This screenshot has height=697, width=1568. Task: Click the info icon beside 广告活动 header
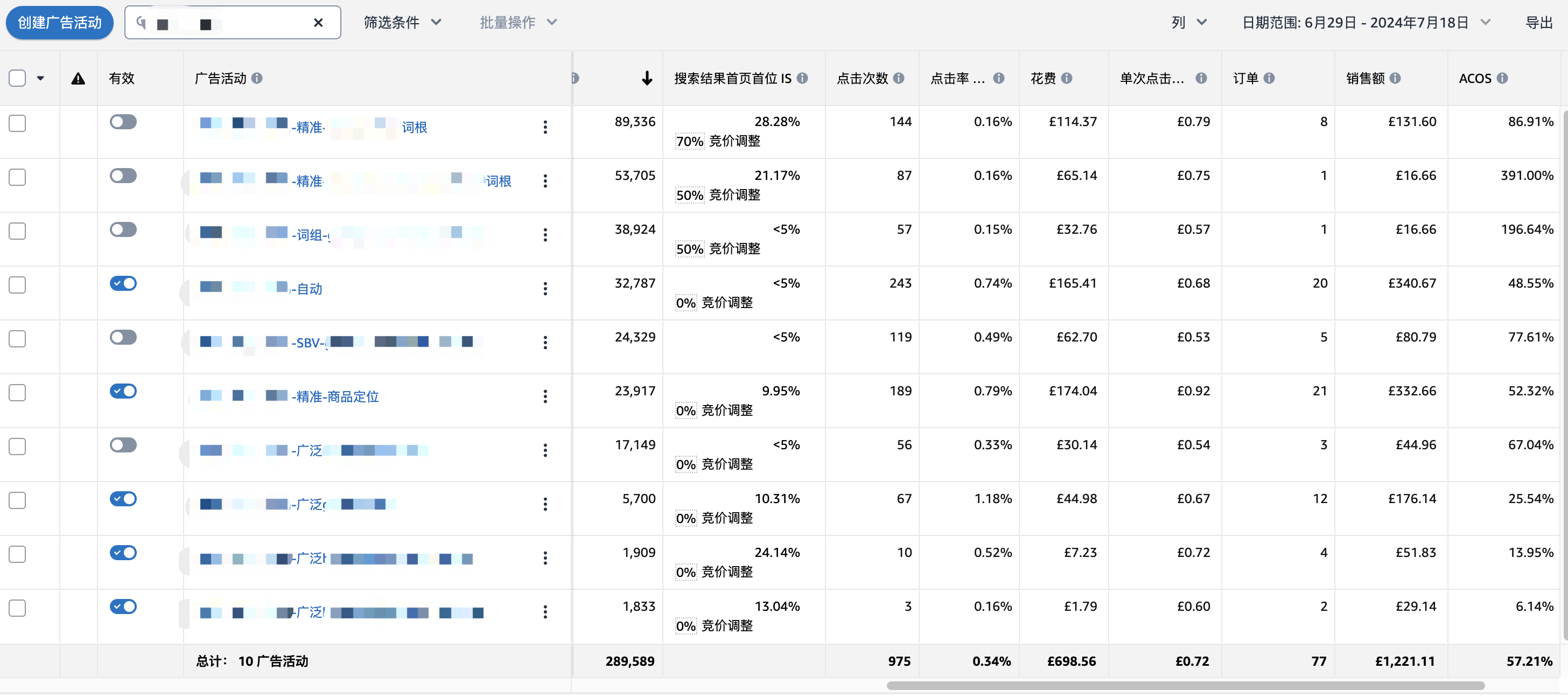pyautogui.click(x=258, y=78)
